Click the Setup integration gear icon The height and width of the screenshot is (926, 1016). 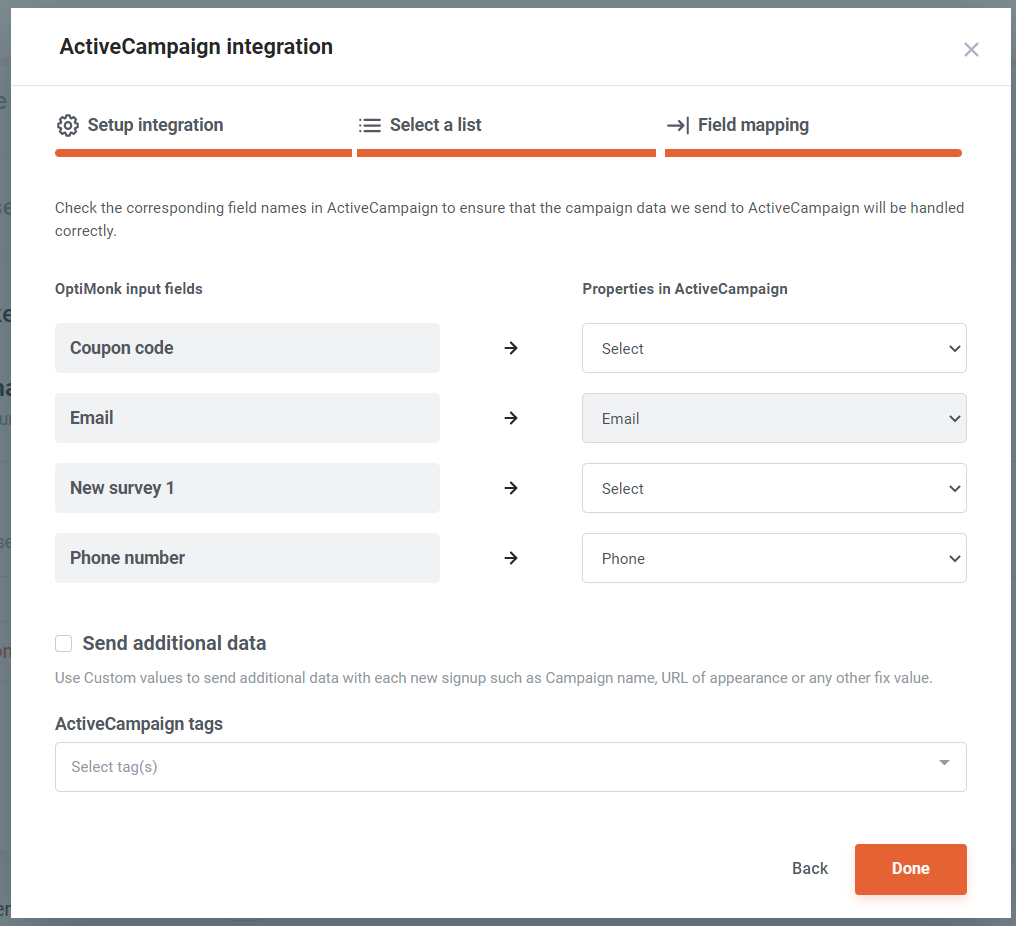point(67,125)
